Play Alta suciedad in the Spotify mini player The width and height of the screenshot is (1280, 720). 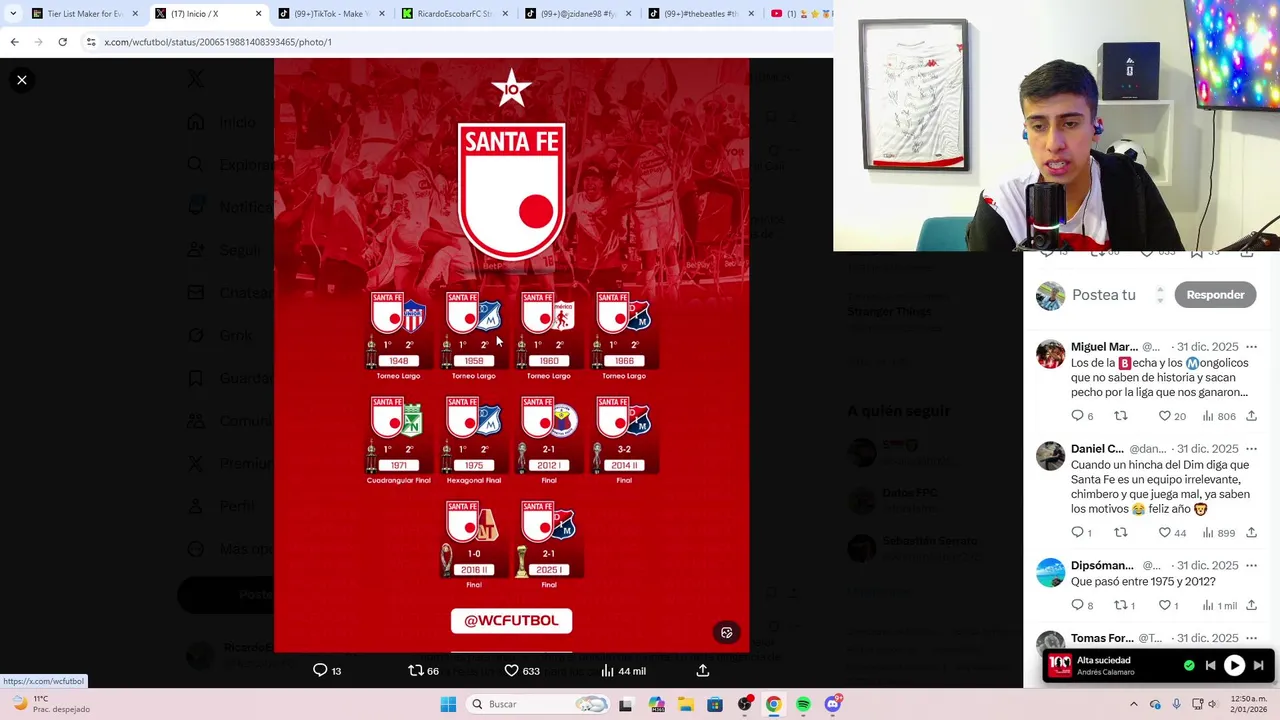click(1234, 666)
